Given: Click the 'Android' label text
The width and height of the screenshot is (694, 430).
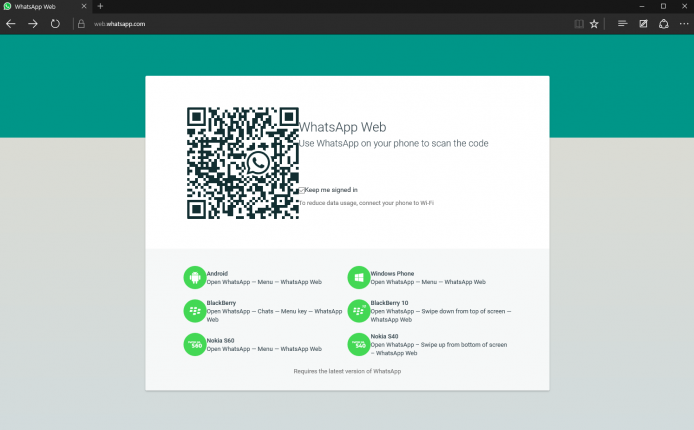Looking at the screenshot, I should 217,273.
